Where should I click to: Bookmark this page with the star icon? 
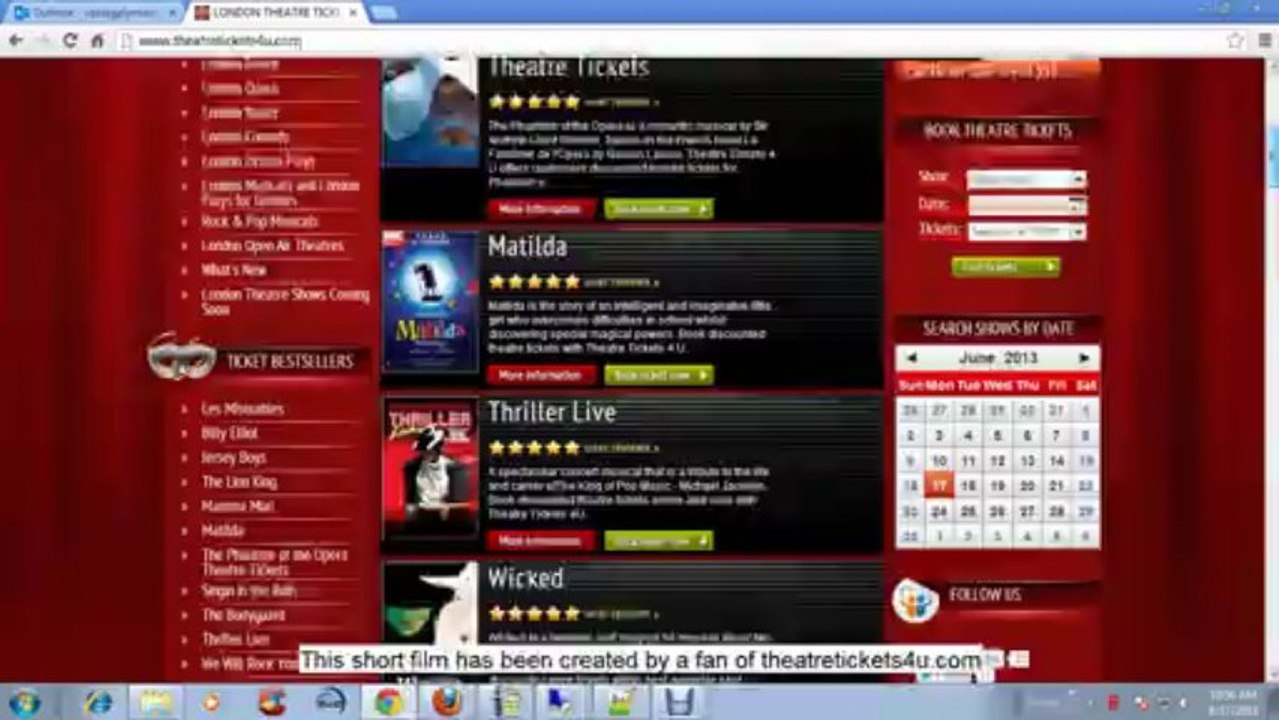(1235, 41)
